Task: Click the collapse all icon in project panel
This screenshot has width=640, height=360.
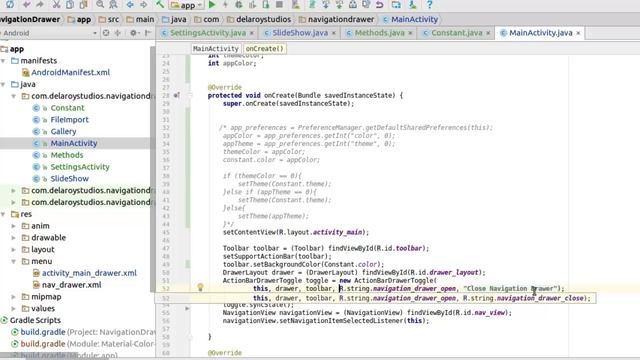Action: pos(118,33)
